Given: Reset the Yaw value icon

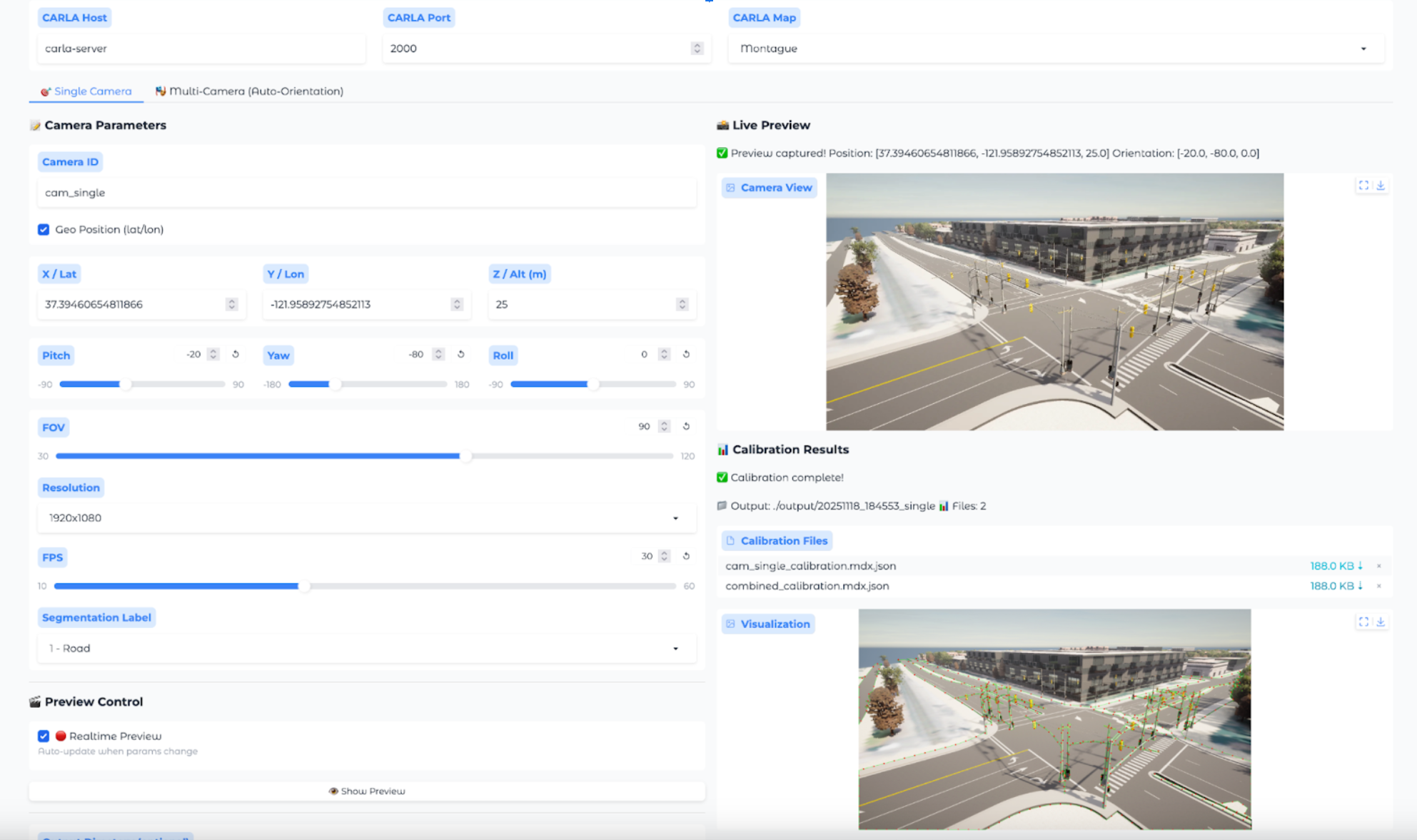Looking at the screenshot, I should coord(461,354).
